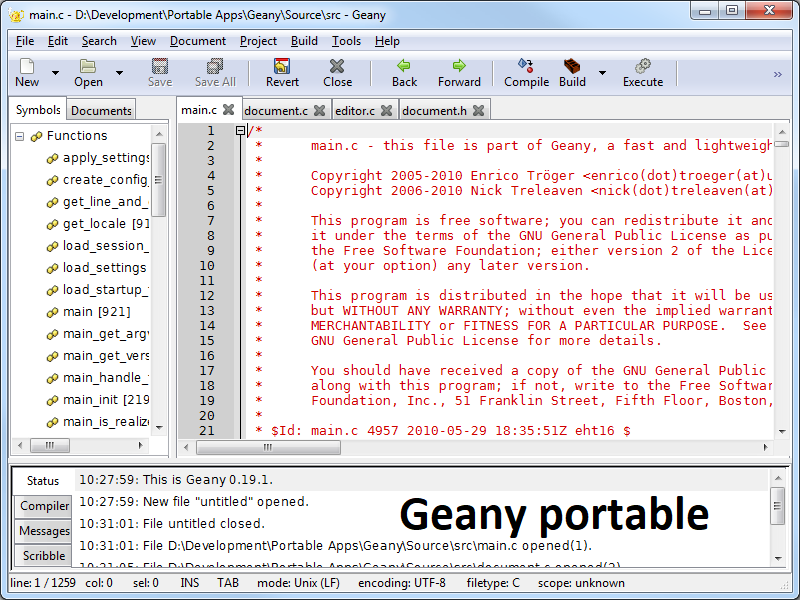
Task: Click the symbols panel vertical scrollbar thumb
Action: (159, 180)
